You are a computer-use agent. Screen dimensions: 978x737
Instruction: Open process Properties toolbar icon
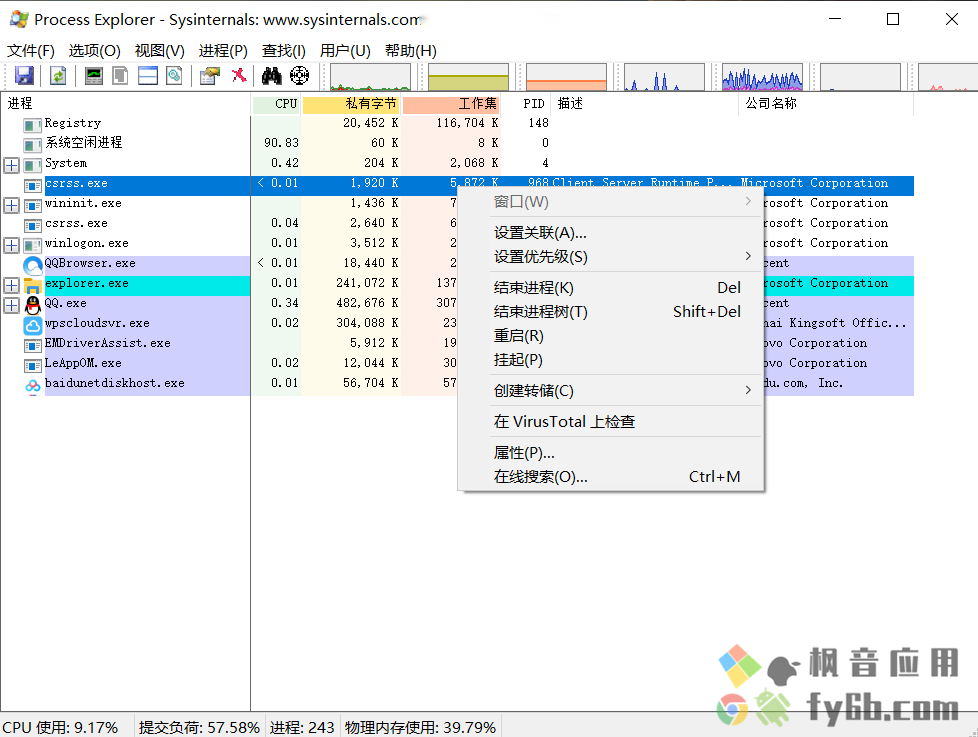point(210,76)
